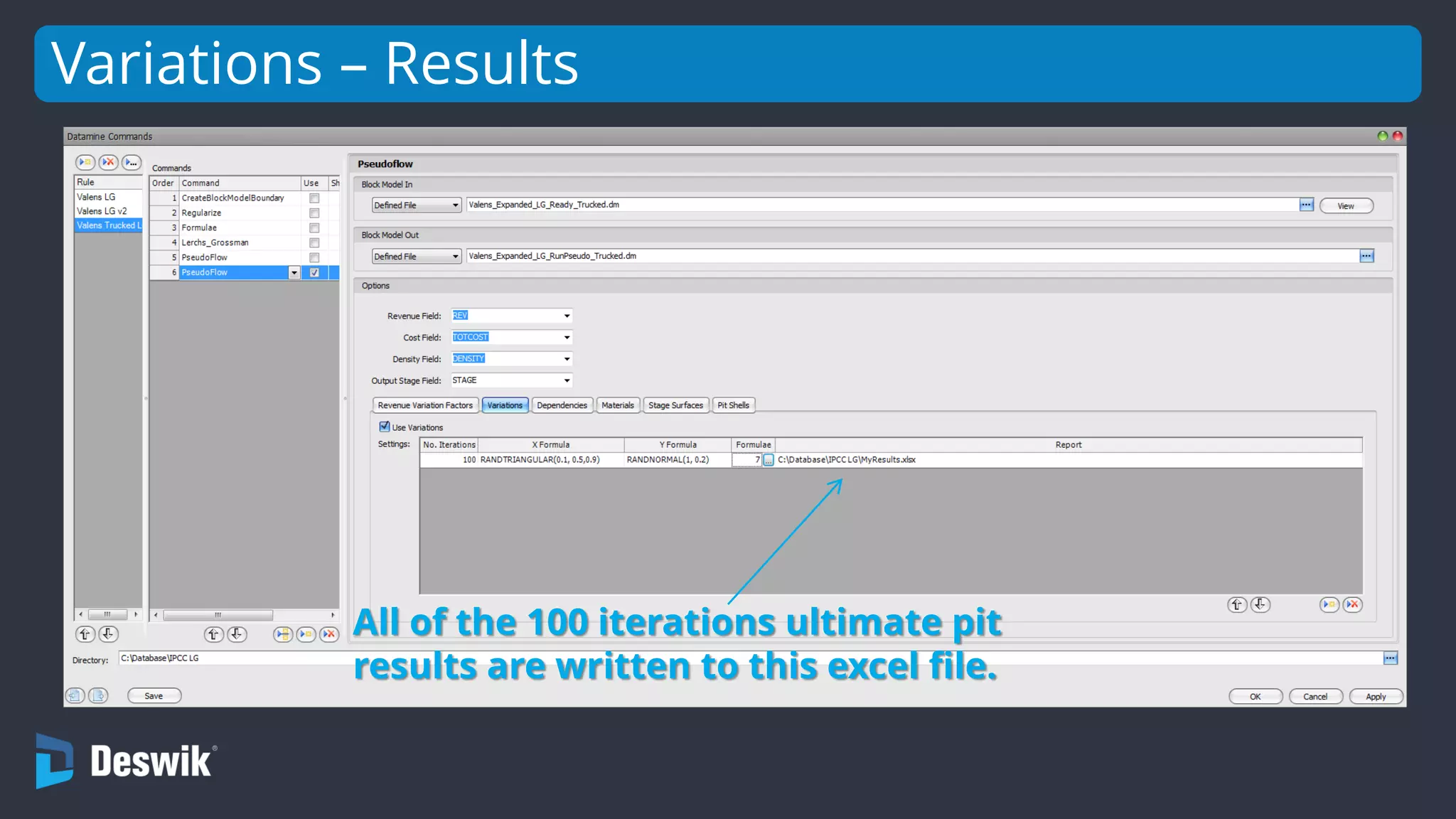The width and height of the screenshot is (1456, 819).
Task: Move variation row up in Settings grid
Action: (x=1237, y=604)
